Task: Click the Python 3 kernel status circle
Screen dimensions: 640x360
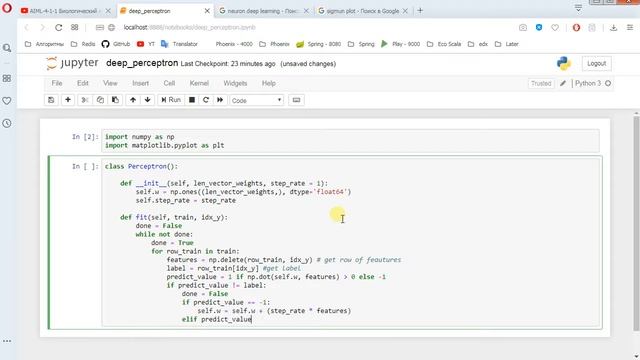Action: (608, 83)
